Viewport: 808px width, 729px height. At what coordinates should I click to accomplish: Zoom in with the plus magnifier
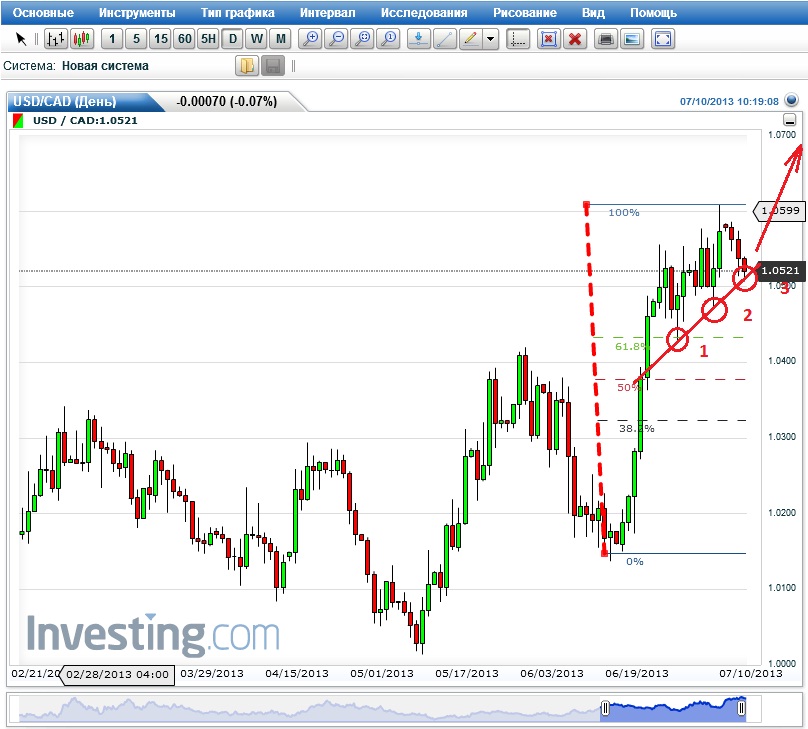[311, 39]
